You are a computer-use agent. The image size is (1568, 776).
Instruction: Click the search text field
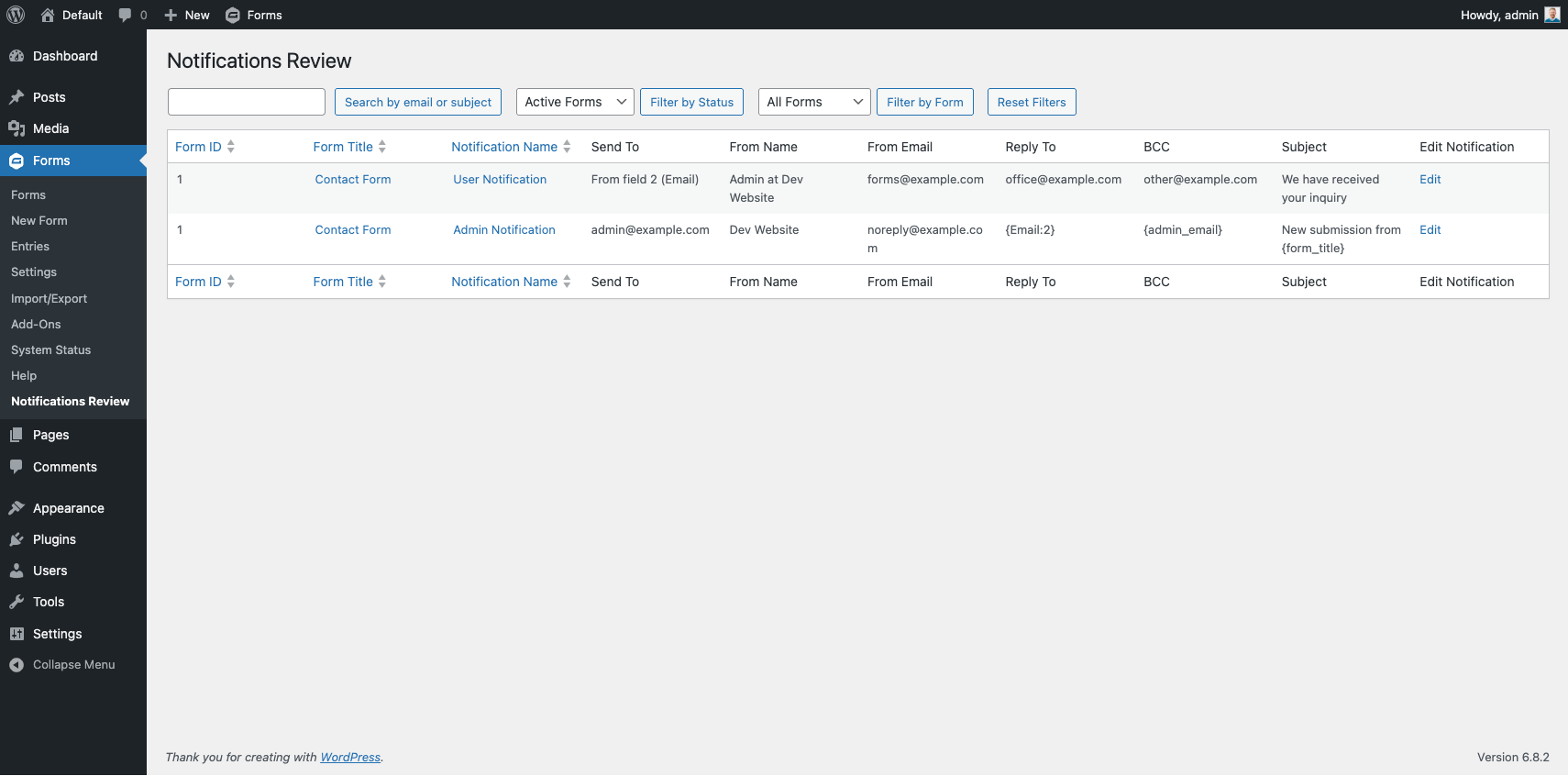coord(247,102)
